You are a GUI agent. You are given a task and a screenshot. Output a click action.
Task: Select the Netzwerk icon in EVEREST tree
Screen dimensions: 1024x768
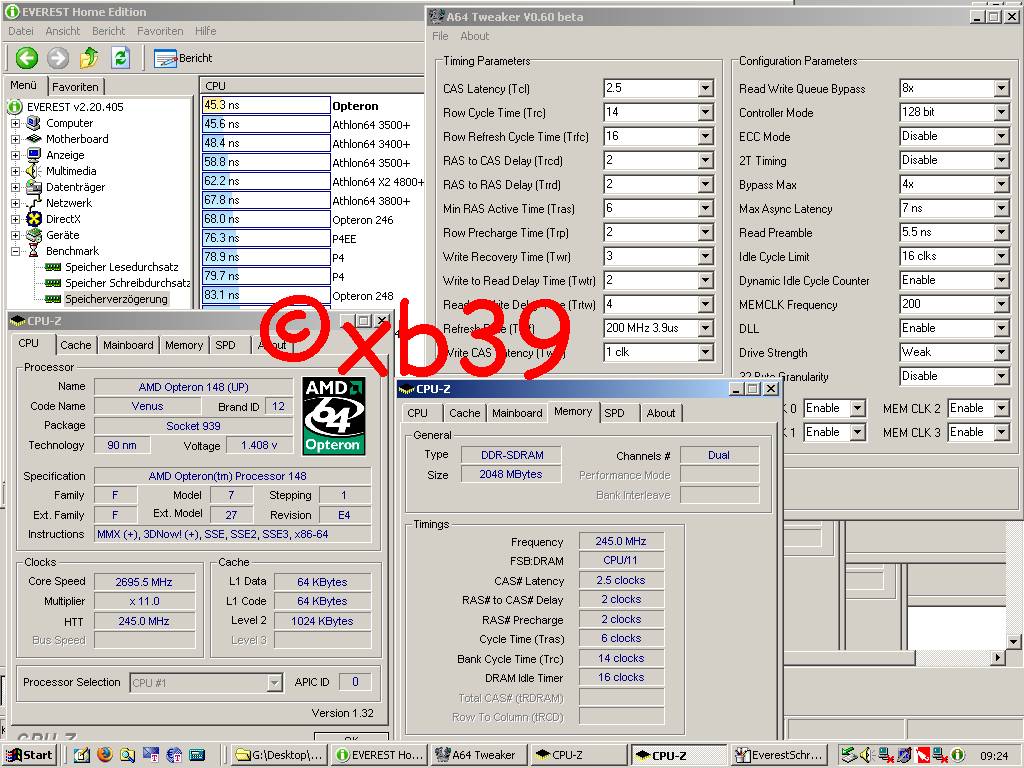coord(33,203)
